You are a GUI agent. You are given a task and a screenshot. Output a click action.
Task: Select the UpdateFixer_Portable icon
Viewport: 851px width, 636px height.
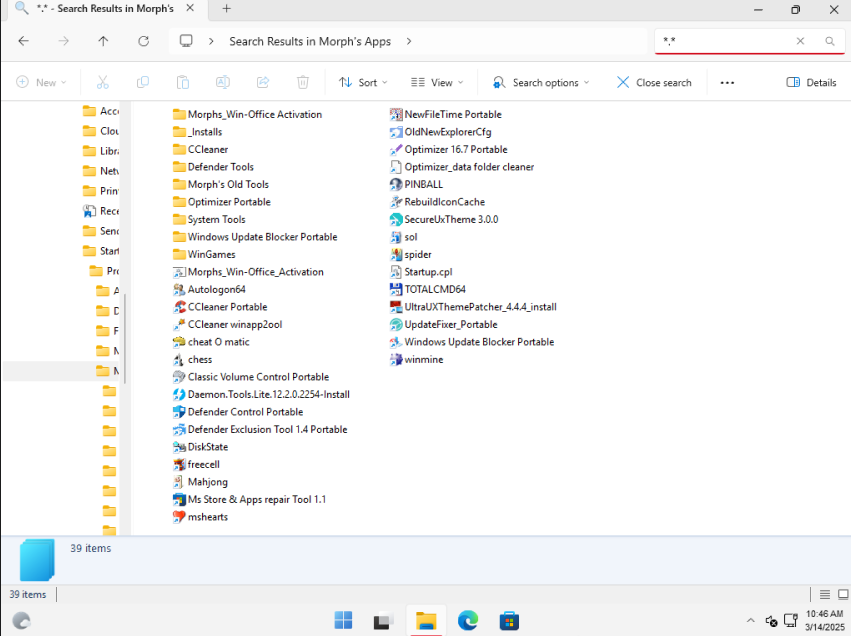[x=396, y=325]
